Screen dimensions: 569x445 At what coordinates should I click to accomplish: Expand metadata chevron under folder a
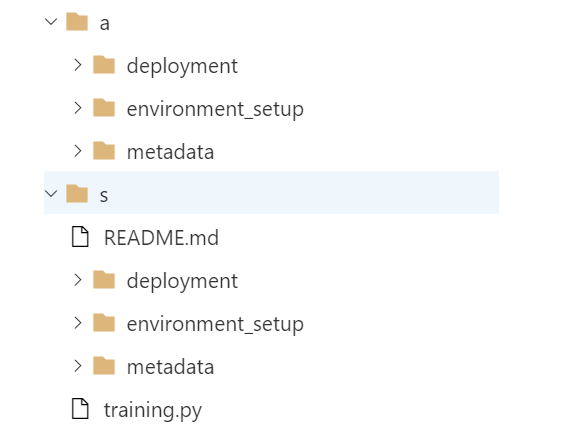(x=77, y=151)
